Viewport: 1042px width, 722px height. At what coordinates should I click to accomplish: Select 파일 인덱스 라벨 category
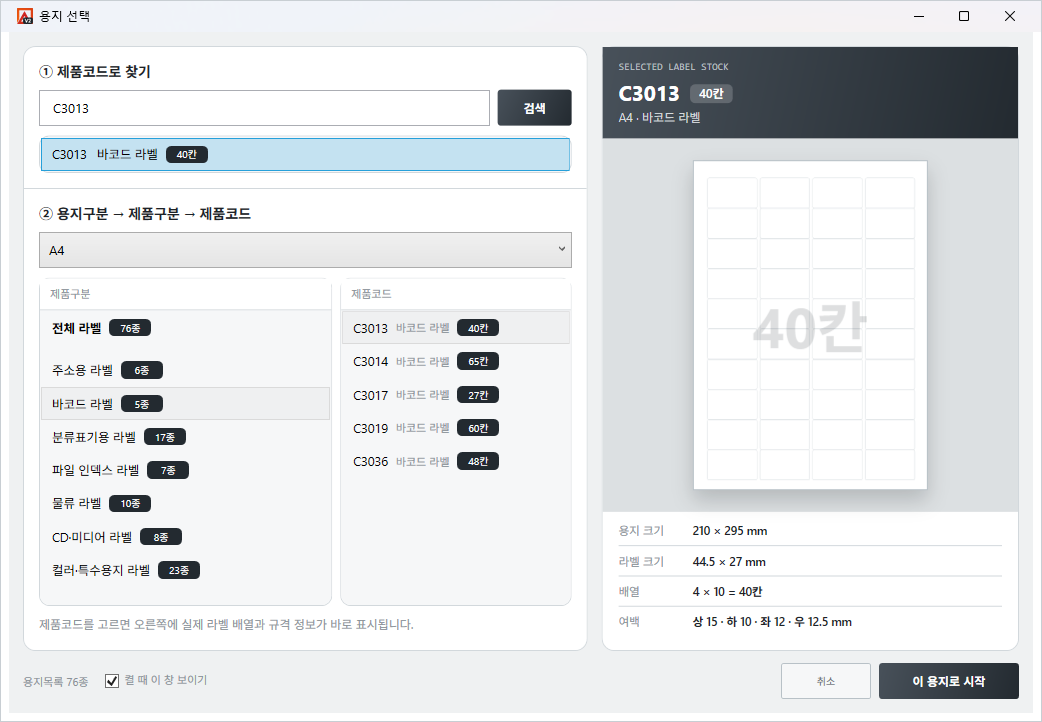[x=185, y=470]
